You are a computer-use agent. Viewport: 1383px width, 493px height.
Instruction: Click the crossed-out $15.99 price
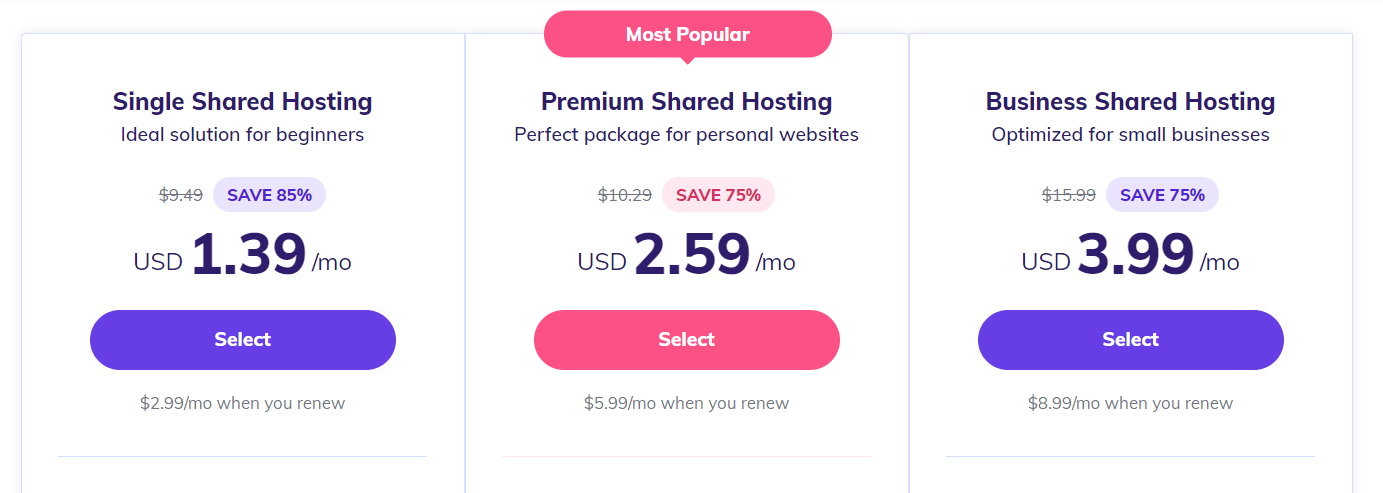coord(1069,195)
